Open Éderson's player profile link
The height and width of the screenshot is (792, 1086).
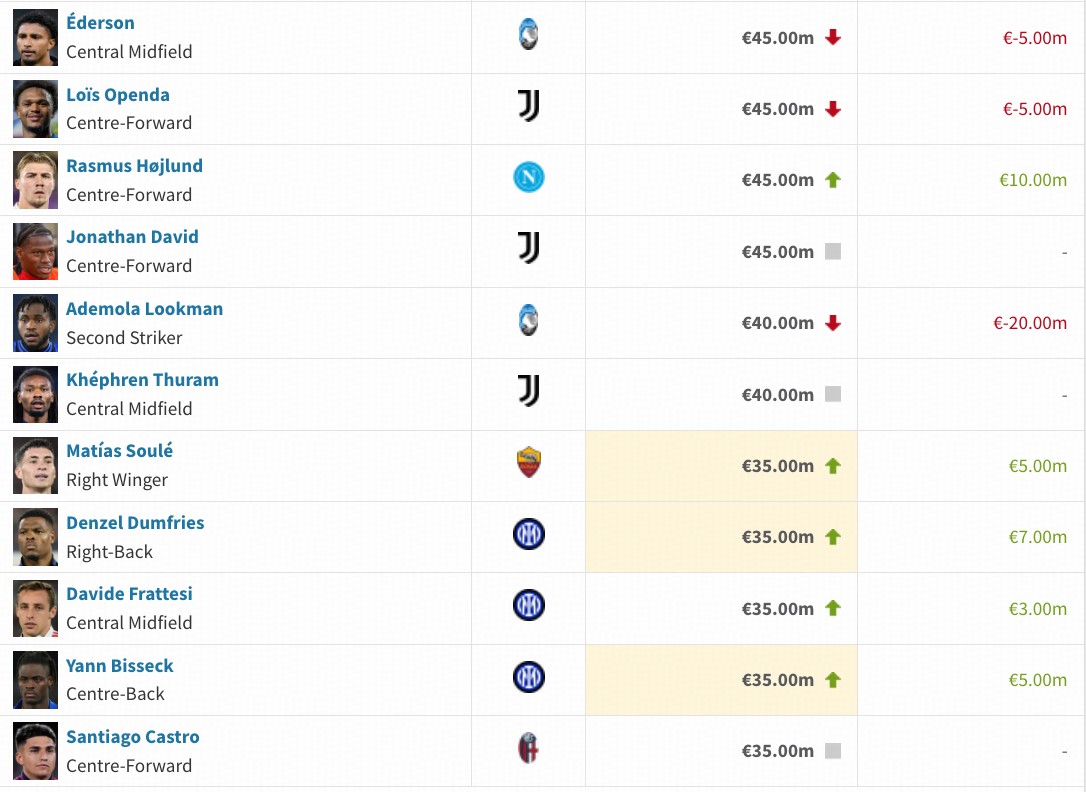[x=100, y=23]
